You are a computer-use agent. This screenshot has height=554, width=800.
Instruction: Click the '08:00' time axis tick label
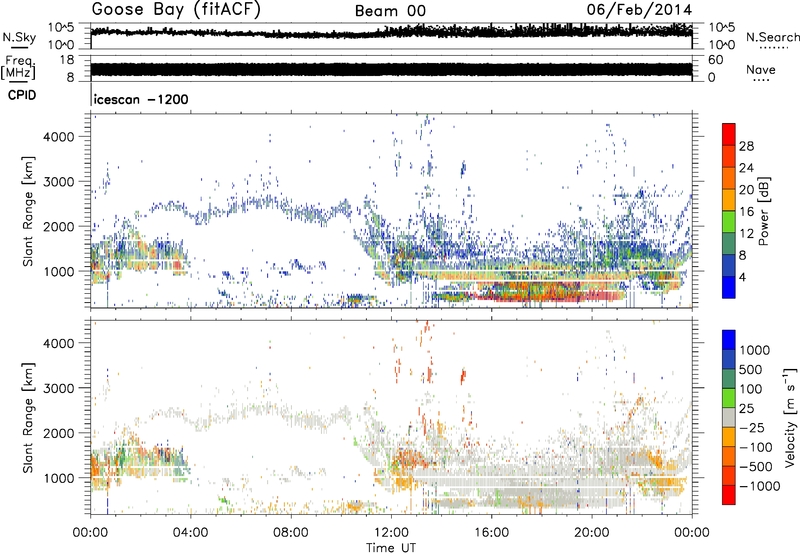click(291, 533)
